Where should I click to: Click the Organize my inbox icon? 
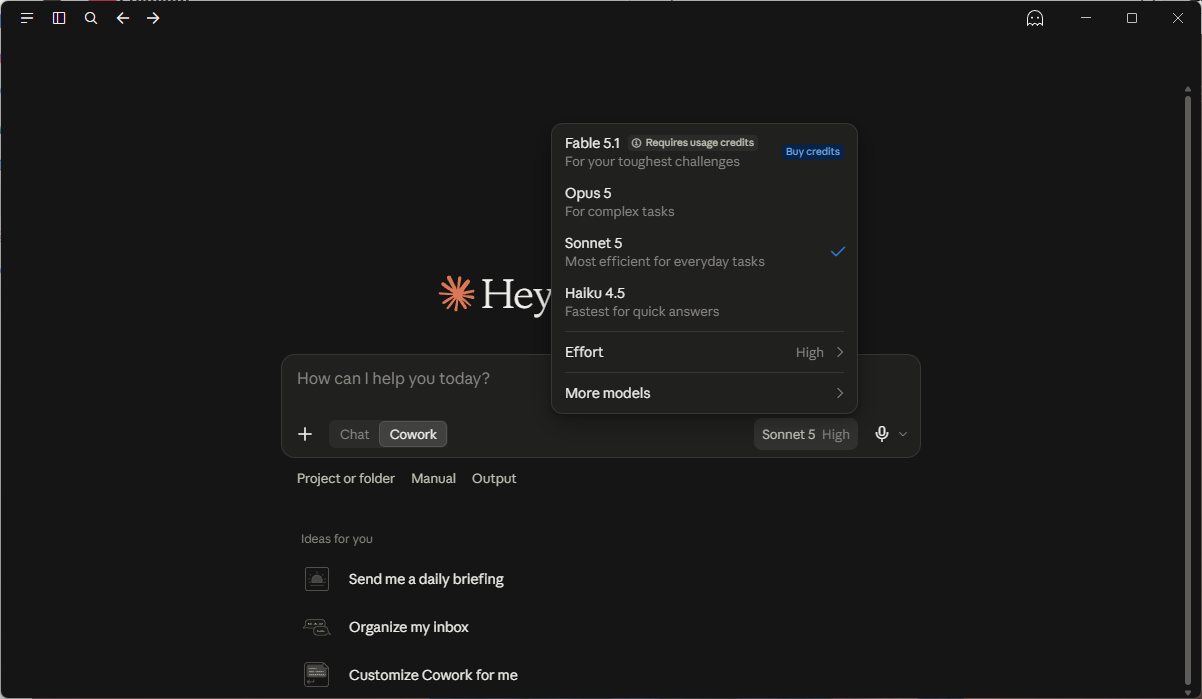click(x=316, y=627)
